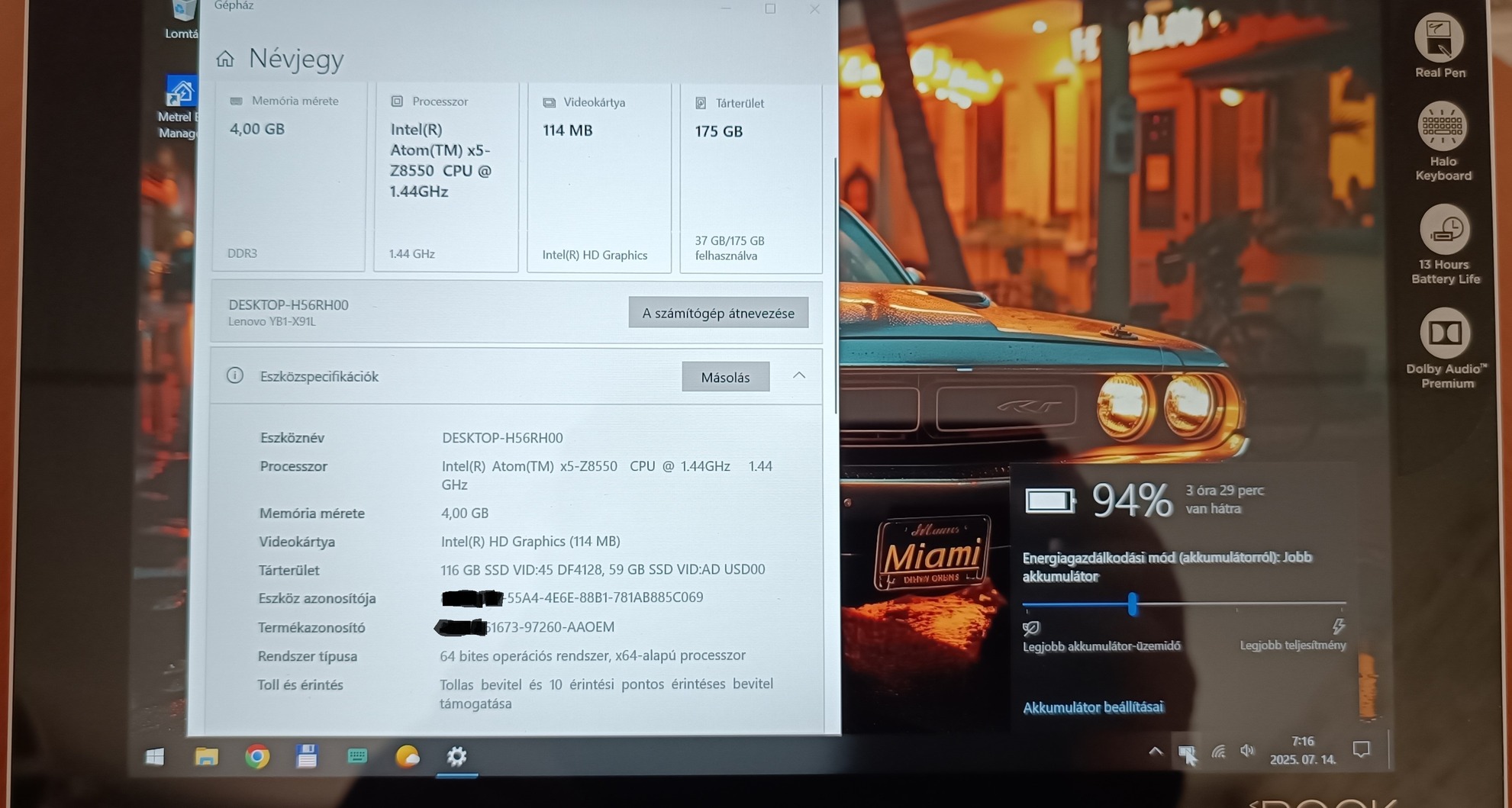1512x808 pixels.
Task: Open the green keyboard app on taskbar
Action: click(x=357, y=755)
